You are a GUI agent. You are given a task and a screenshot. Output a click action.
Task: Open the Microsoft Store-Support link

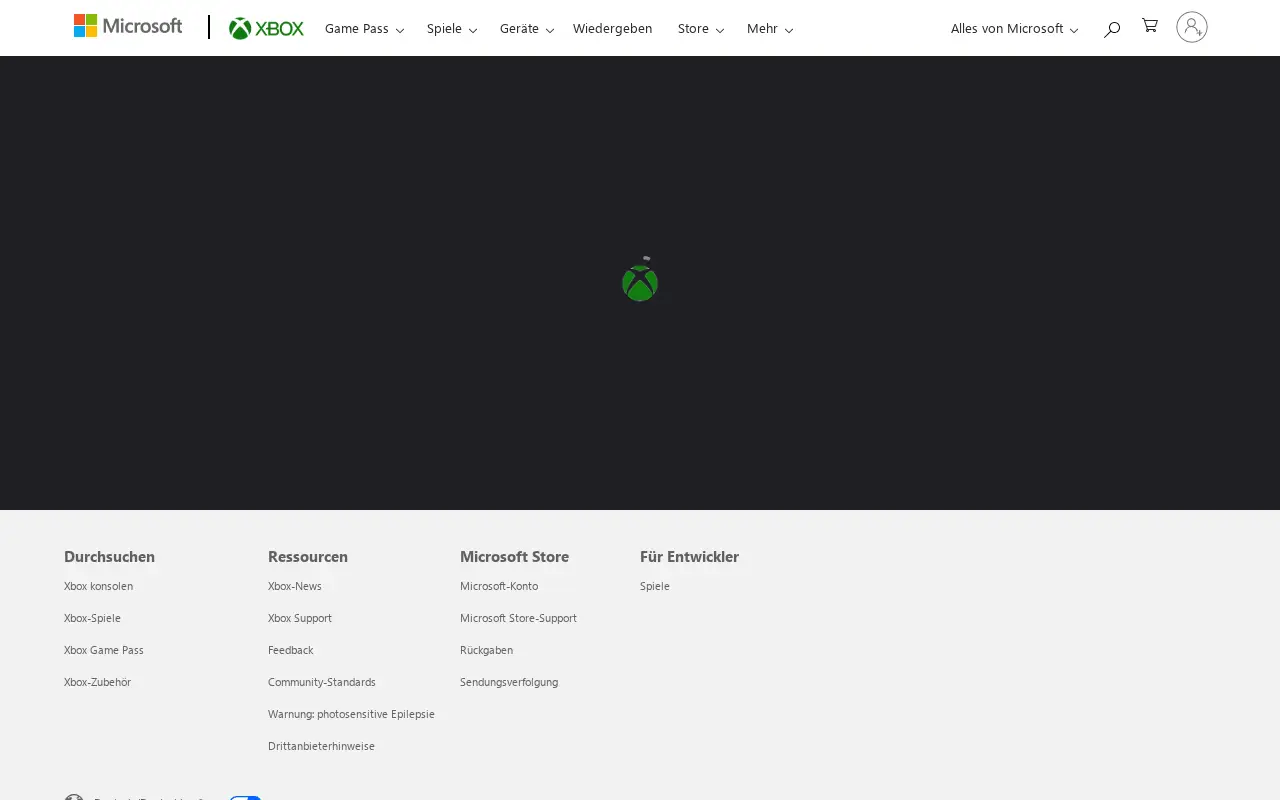pyautogui.click(x=518, y=618)
